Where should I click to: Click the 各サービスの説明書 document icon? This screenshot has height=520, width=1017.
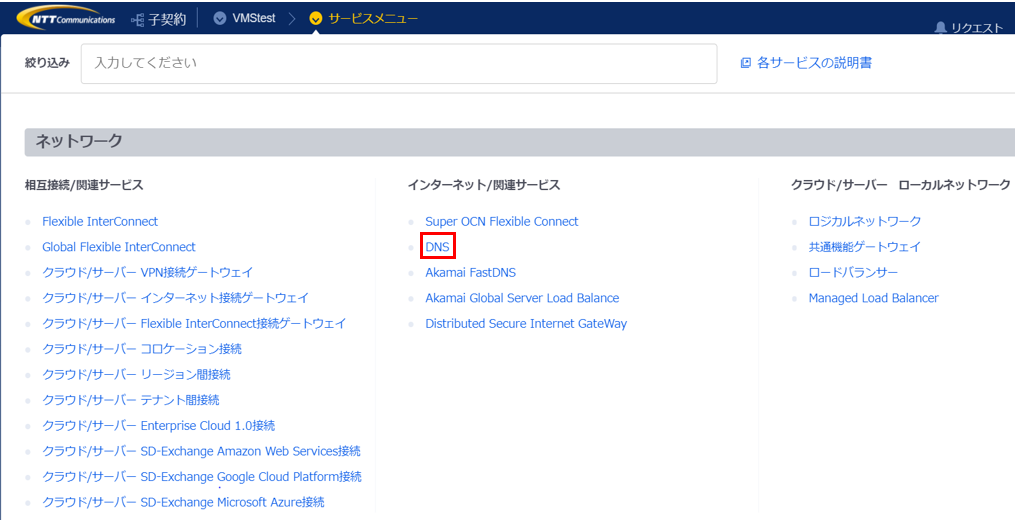[745, 63]
